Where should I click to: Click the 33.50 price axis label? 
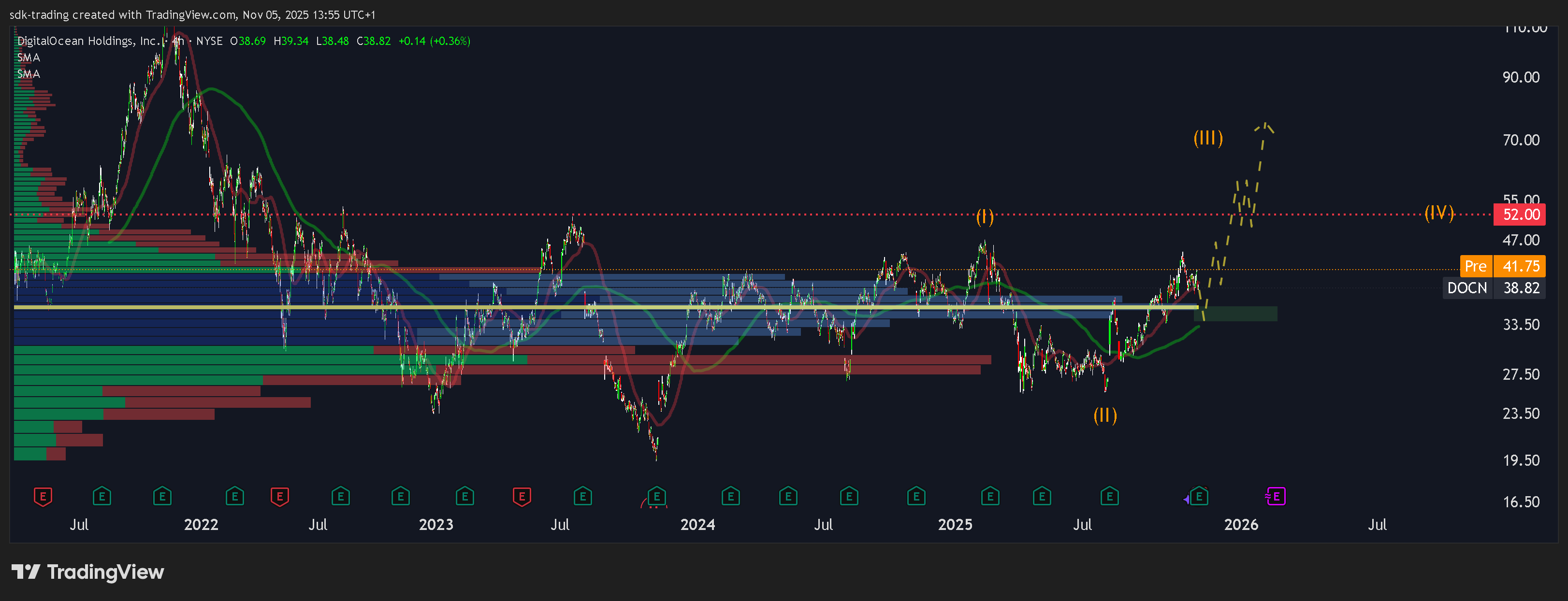pos(1521,325)
